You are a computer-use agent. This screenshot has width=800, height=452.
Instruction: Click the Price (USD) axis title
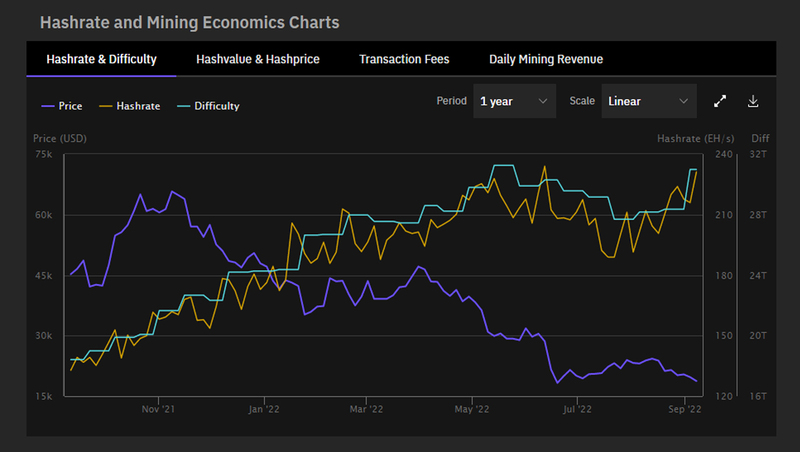click(60, 138)
